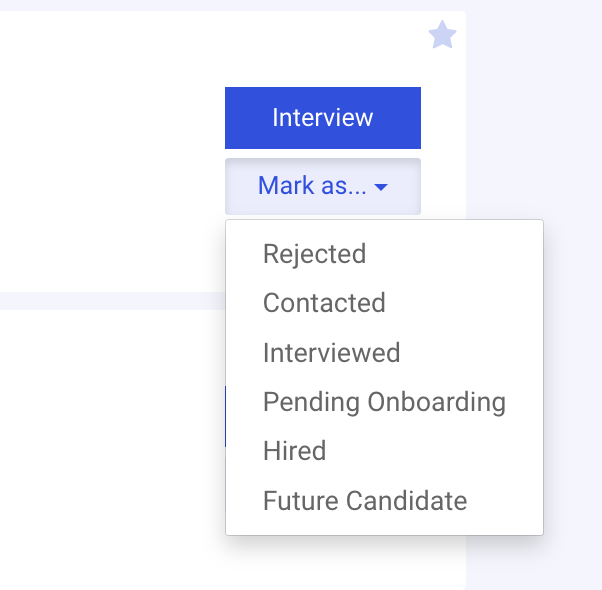
Task: Save as Future Candidate from the menu
Action: 364,500
